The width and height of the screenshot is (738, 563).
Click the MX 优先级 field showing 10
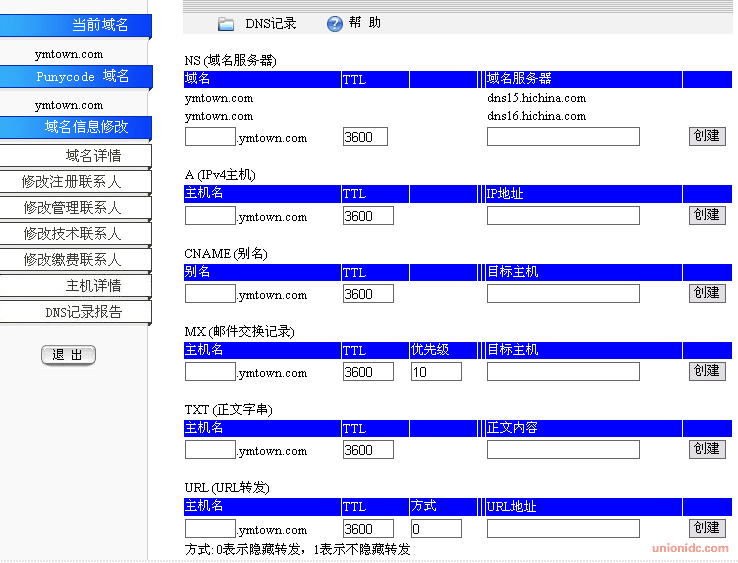pos(436,372)
